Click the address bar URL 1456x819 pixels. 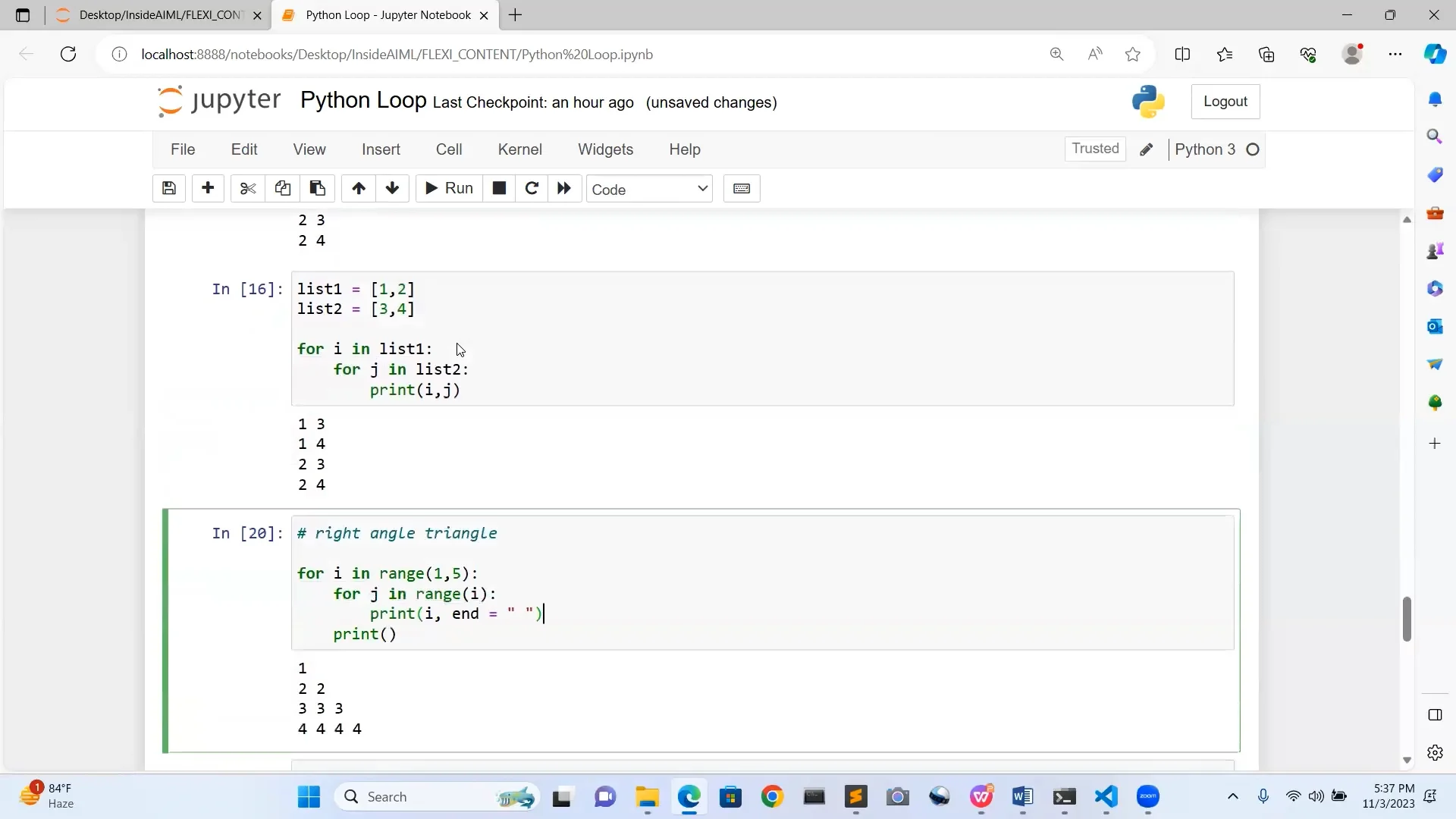tap(397, 55)
